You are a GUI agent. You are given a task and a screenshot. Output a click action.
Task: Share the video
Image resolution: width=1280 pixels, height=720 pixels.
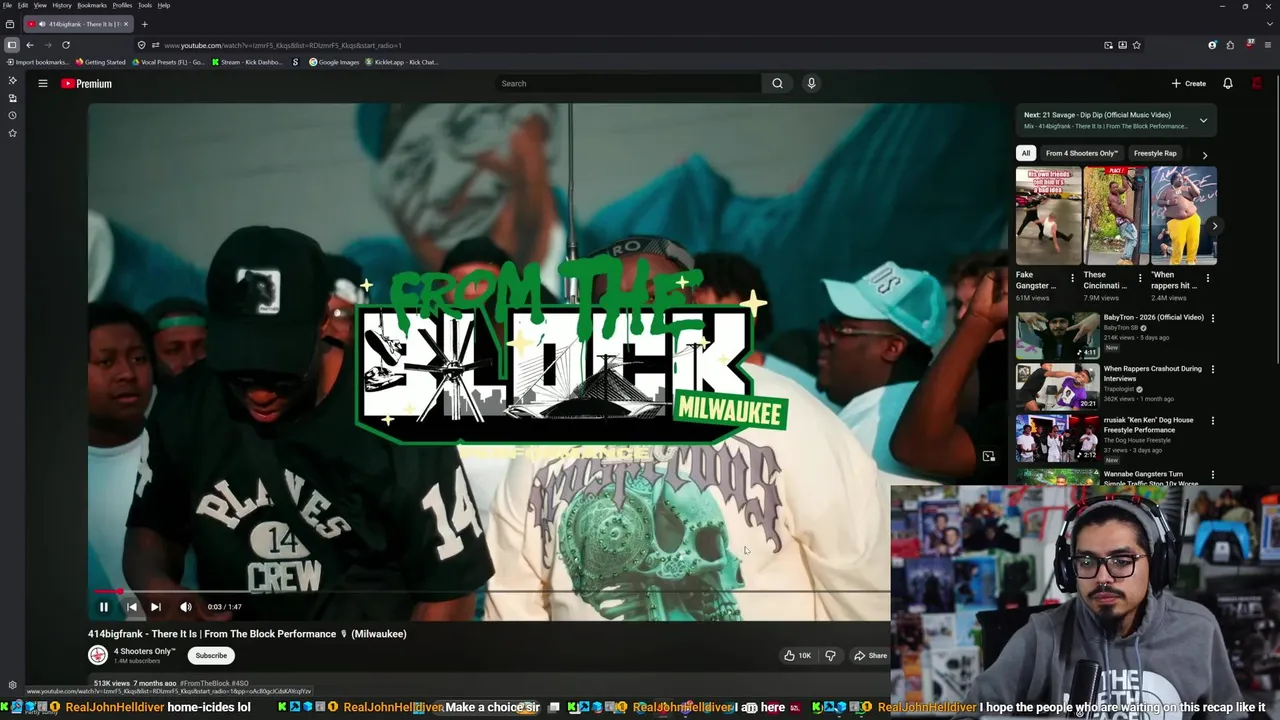[x=870, y=656]
